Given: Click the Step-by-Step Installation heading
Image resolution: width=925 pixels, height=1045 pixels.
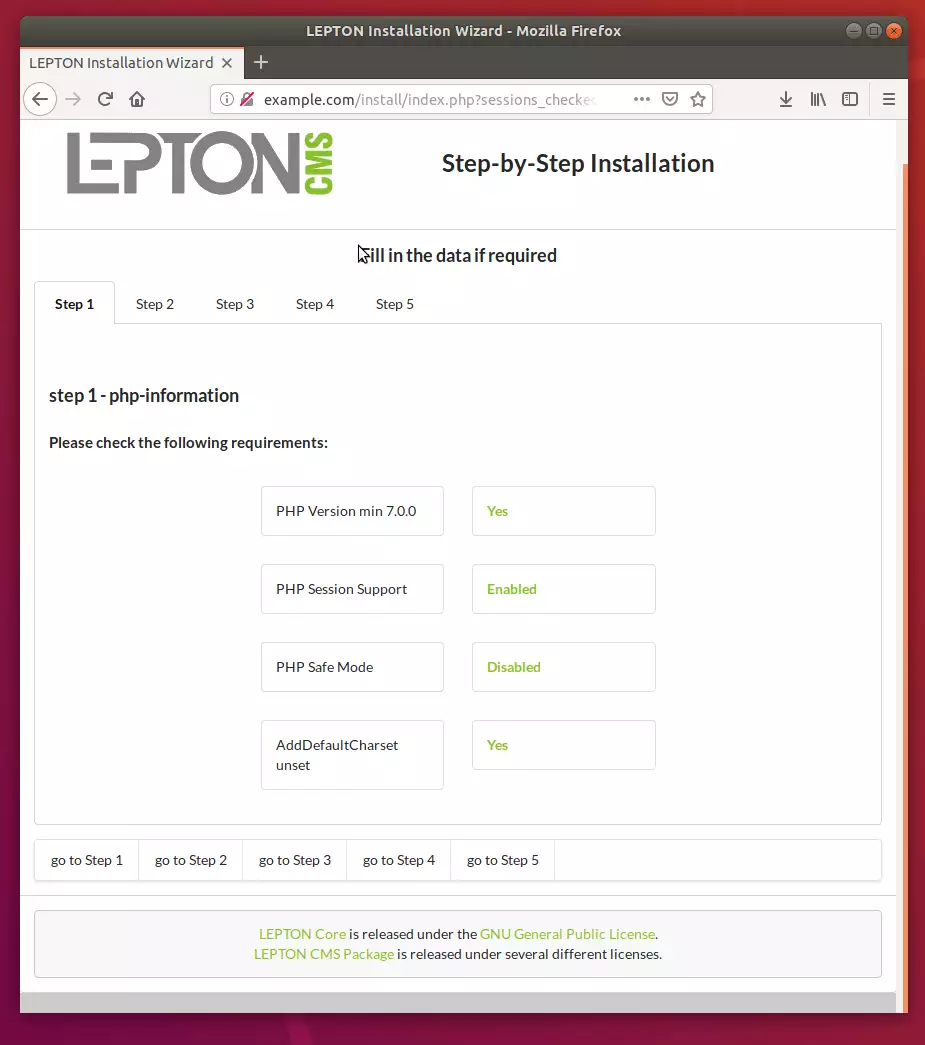Looking at the screenshot, I should 578,163.
